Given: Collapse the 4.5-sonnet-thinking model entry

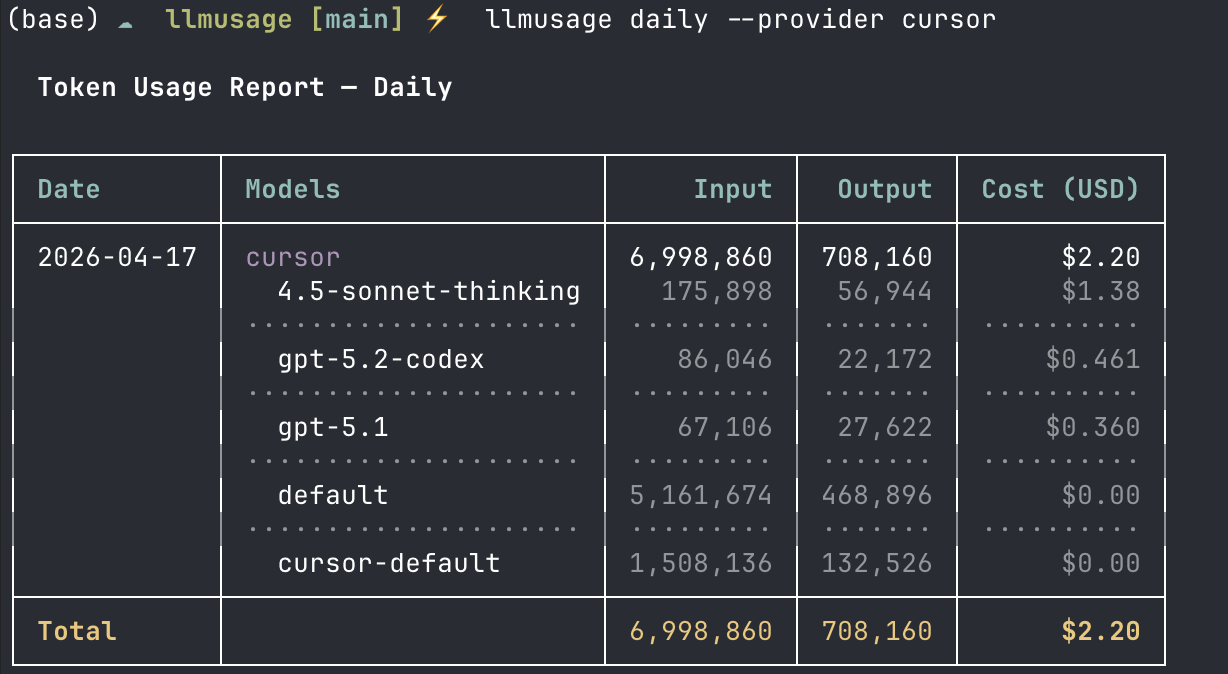Looking at the screenshot, I should (428, 291).
